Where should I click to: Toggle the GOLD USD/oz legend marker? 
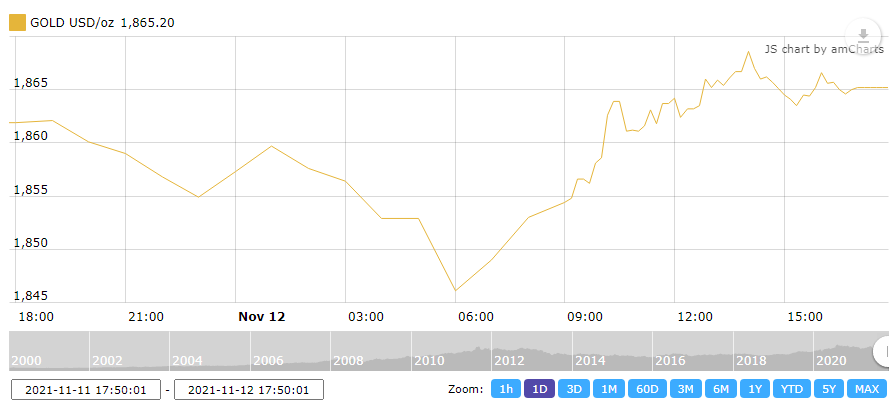click(16, 23)
